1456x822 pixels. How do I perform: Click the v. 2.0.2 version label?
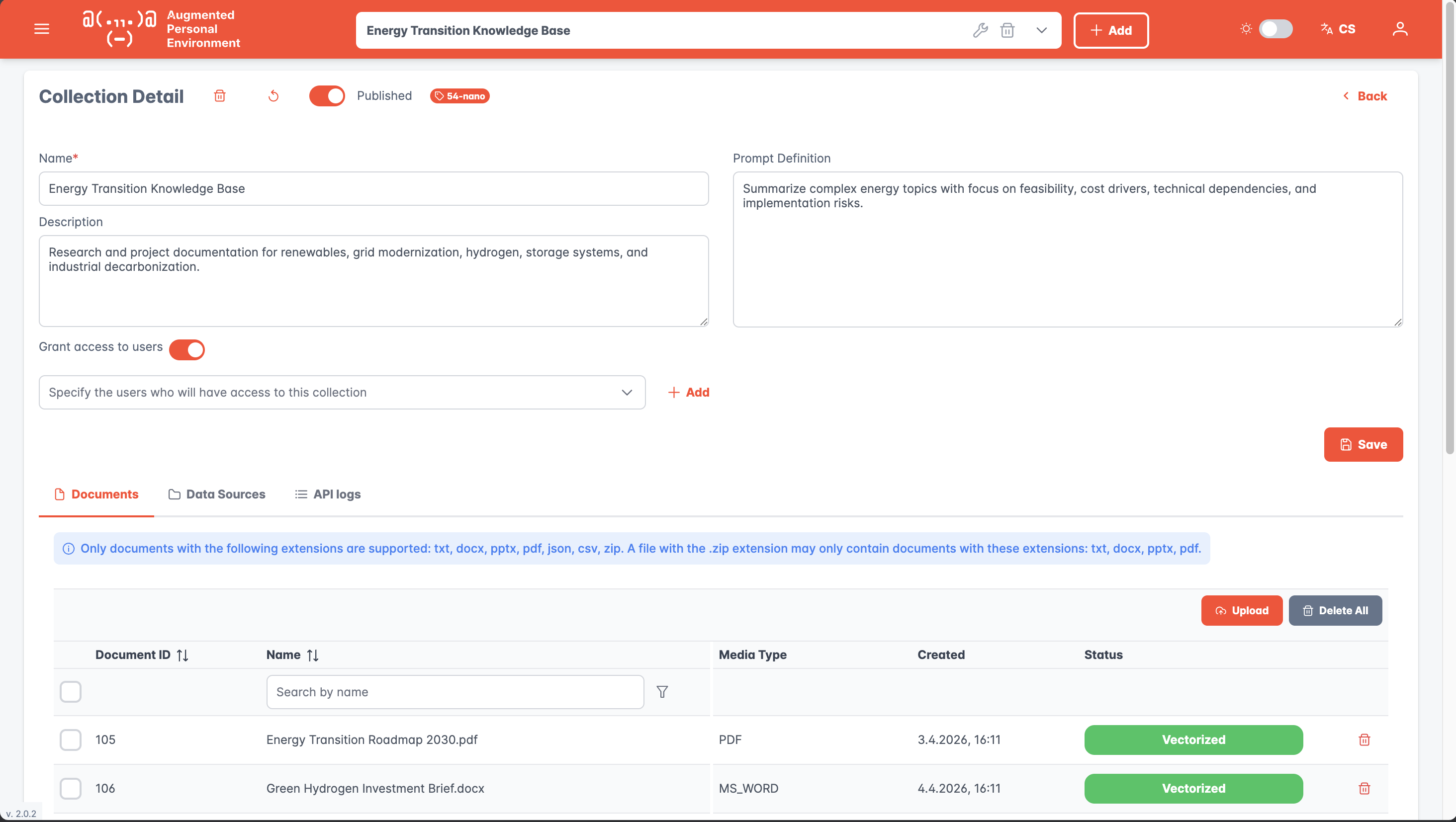21,814
